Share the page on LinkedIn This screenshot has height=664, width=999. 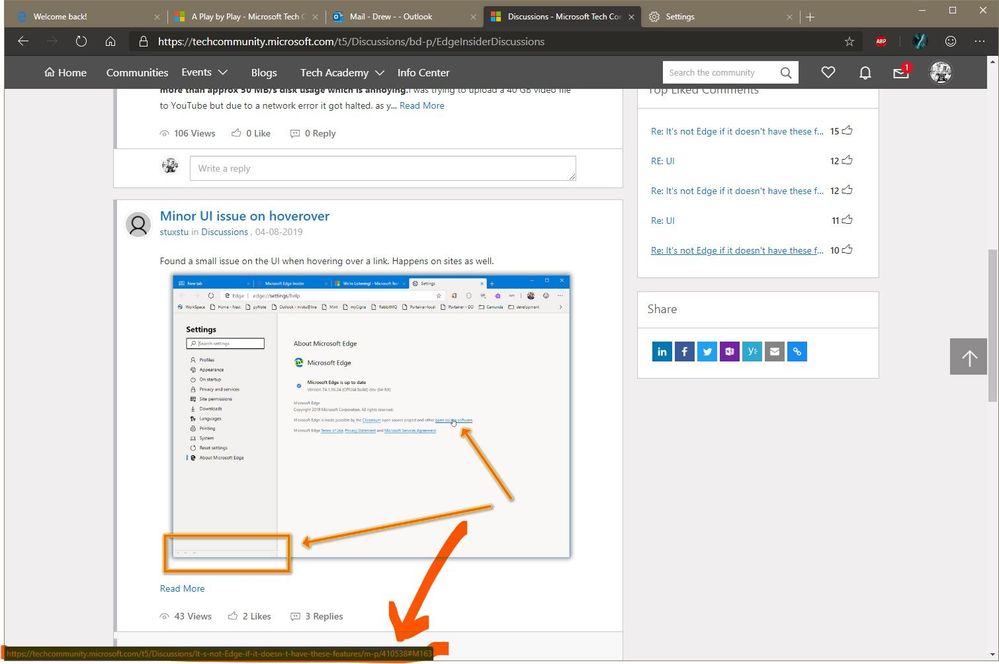pos(662,351)
